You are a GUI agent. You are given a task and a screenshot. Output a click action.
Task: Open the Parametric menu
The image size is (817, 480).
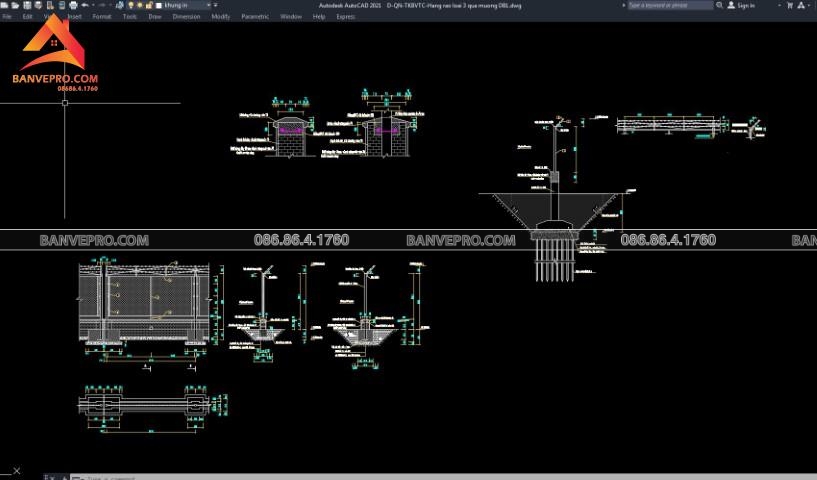(x=255, y=17)
